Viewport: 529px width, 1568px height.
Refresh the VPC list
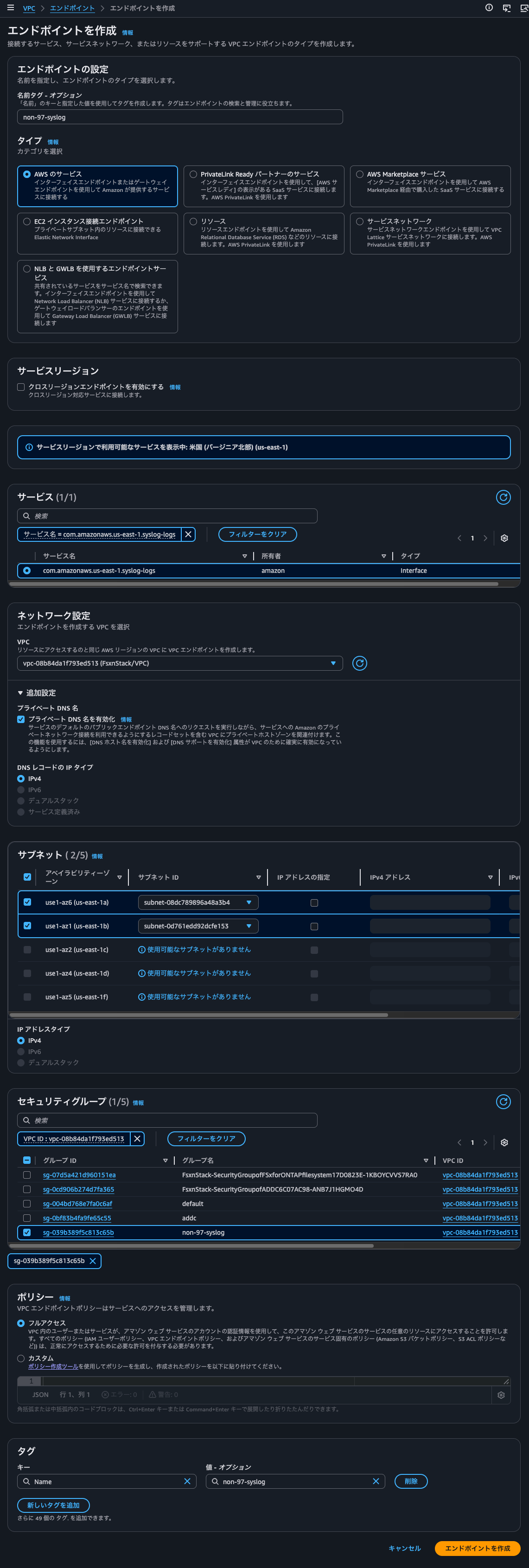(x=360, y=663)
